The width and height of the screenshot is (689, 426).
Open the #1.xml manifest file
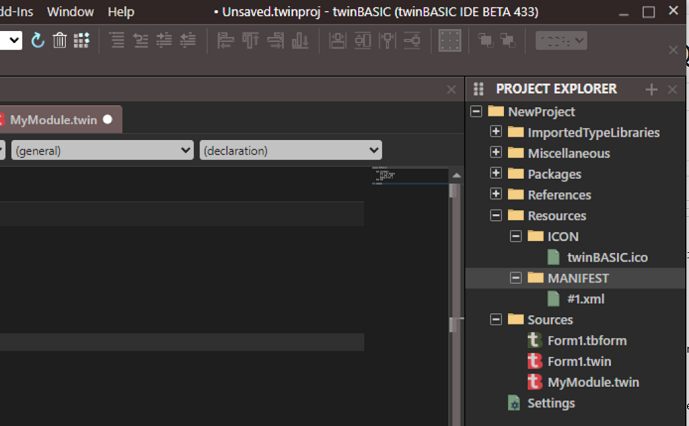pos(585,298)
